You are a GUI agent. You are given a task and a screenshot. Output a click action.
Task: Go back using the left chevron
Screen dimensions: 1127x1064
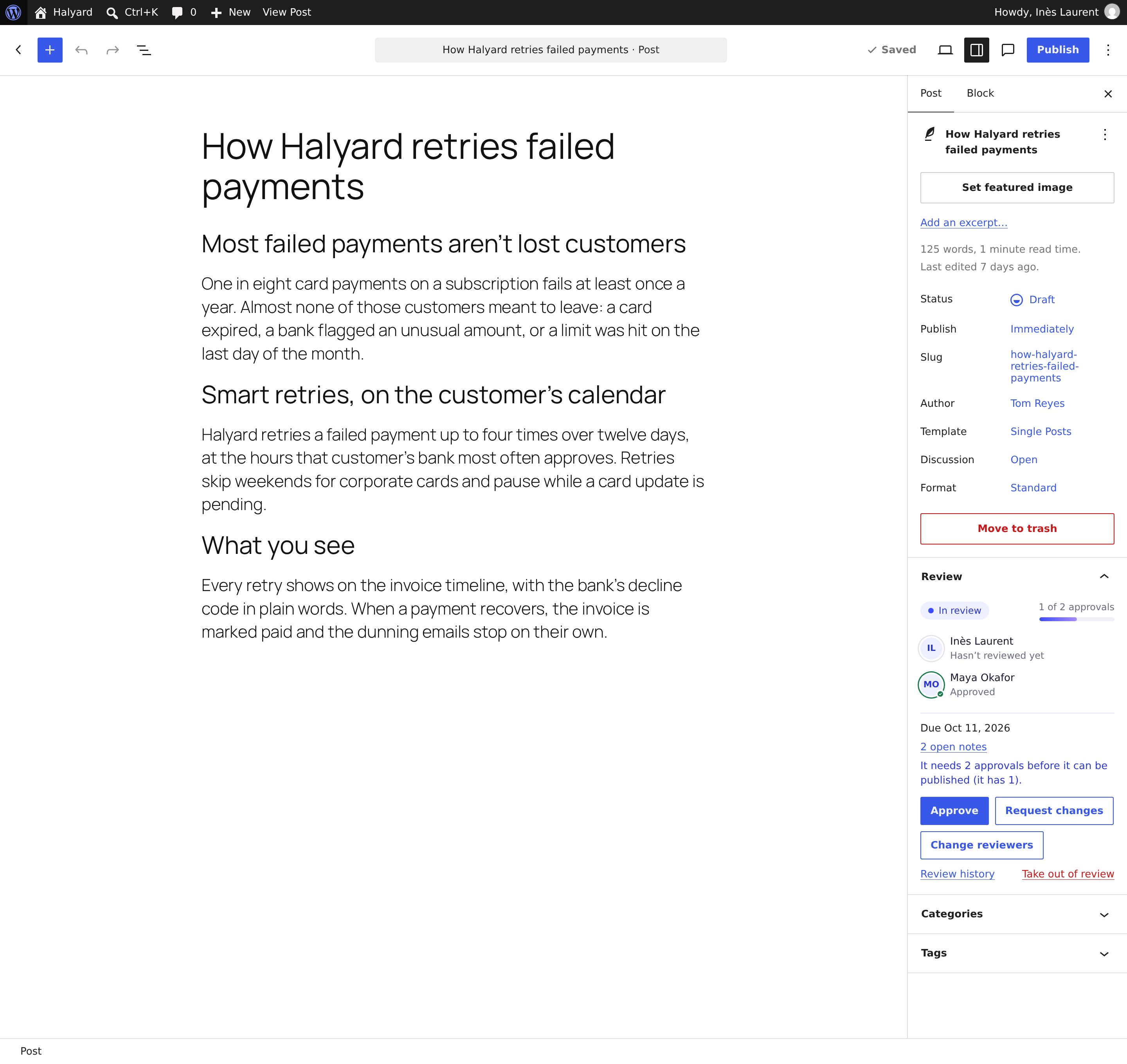19,50
